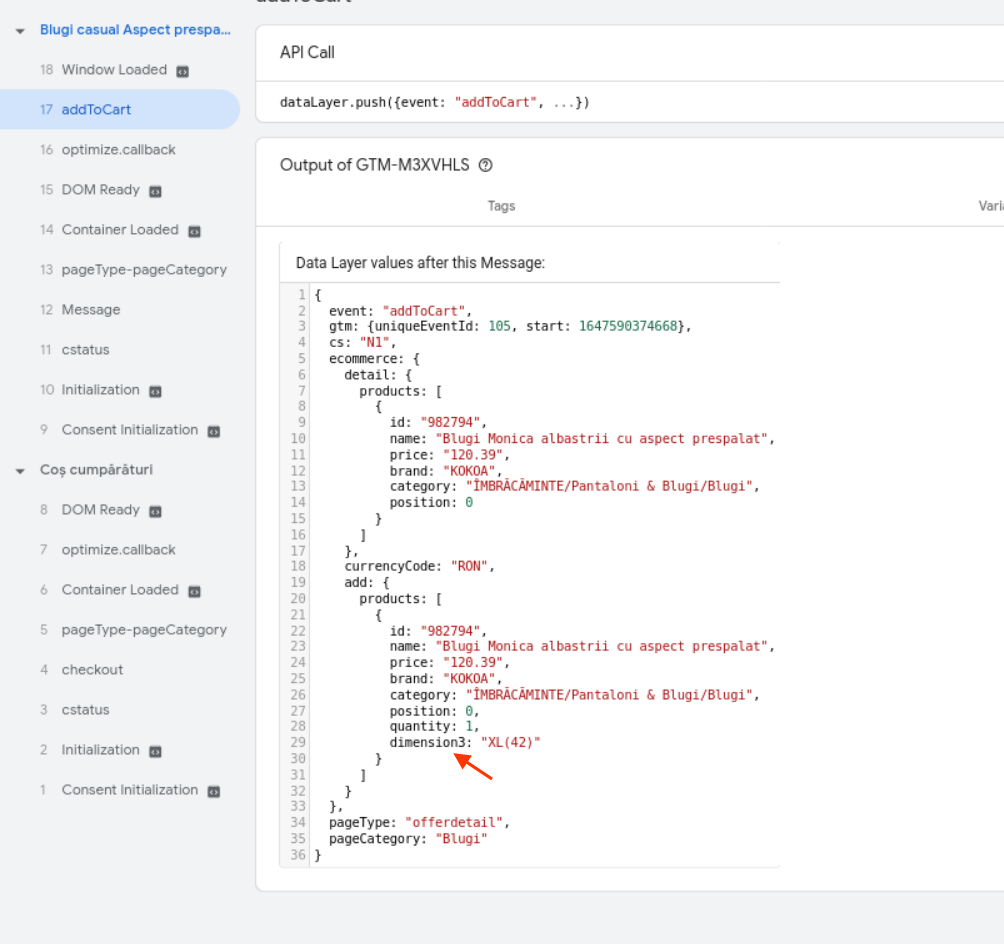
Task: Click the code icon next to Window Loaded
Action: coord(182,71)
